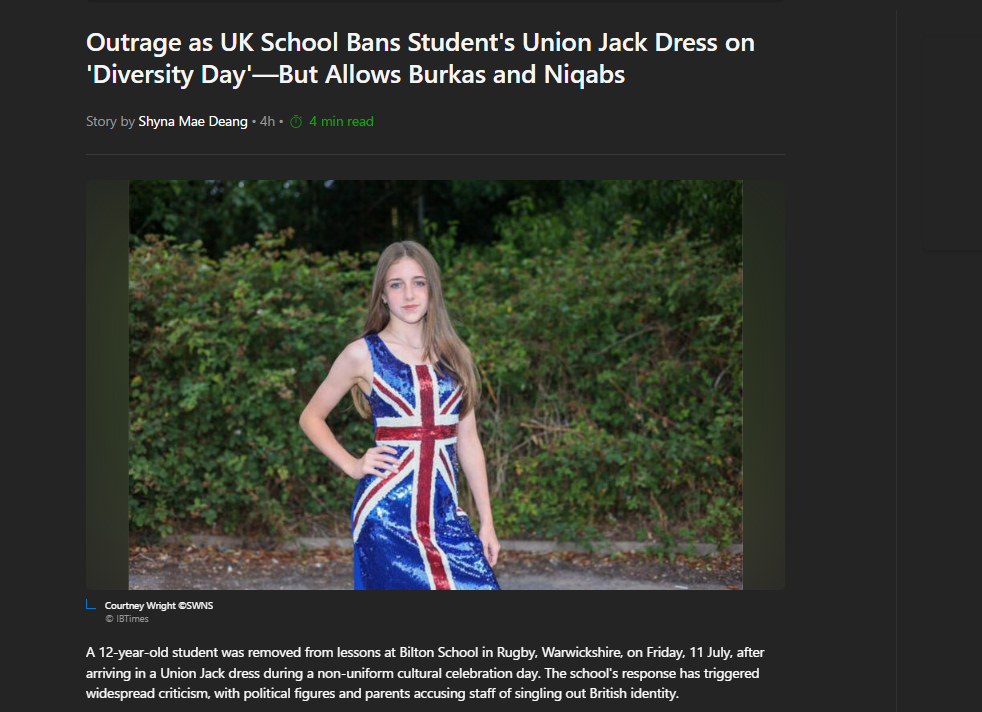Click the article headline about Union Jack Dress
Viewport: 982px width, 712px height.
coord(420,58)
